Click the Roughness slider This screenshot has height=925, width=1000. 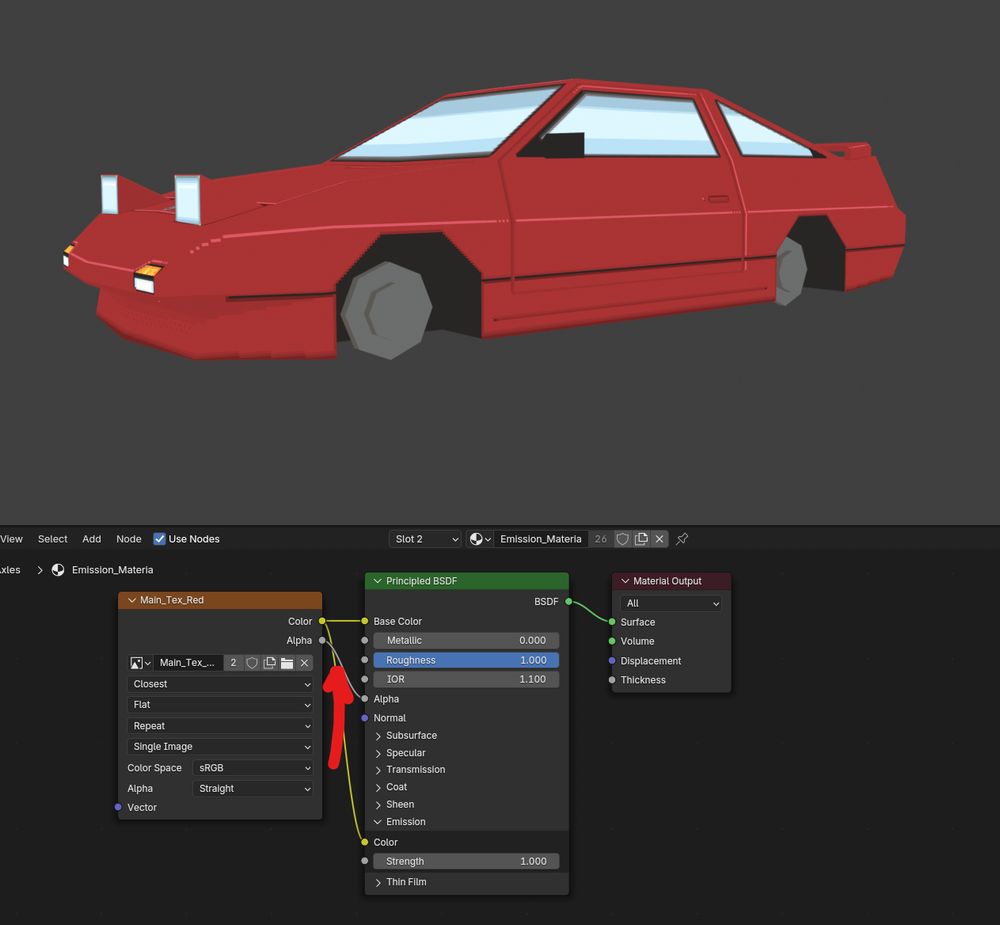tap(466, 660)
